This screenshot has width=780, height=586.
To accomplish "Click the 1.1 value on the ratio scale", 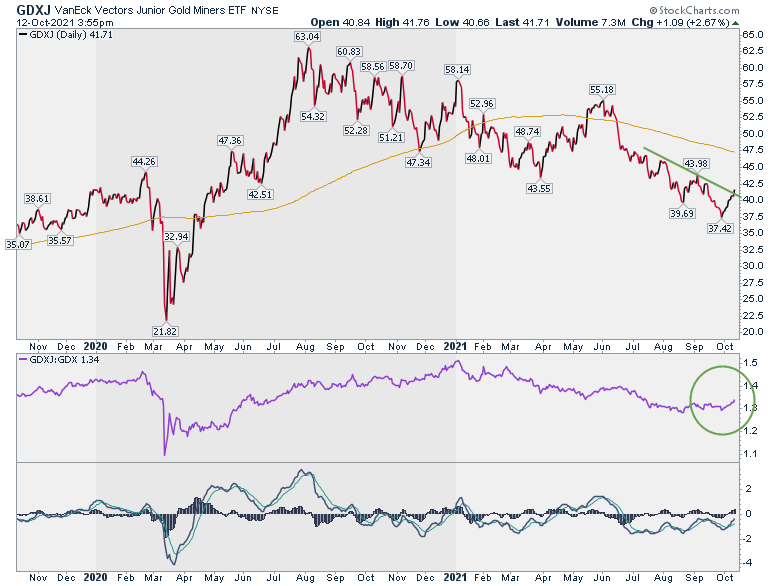I will click(750, 453).
